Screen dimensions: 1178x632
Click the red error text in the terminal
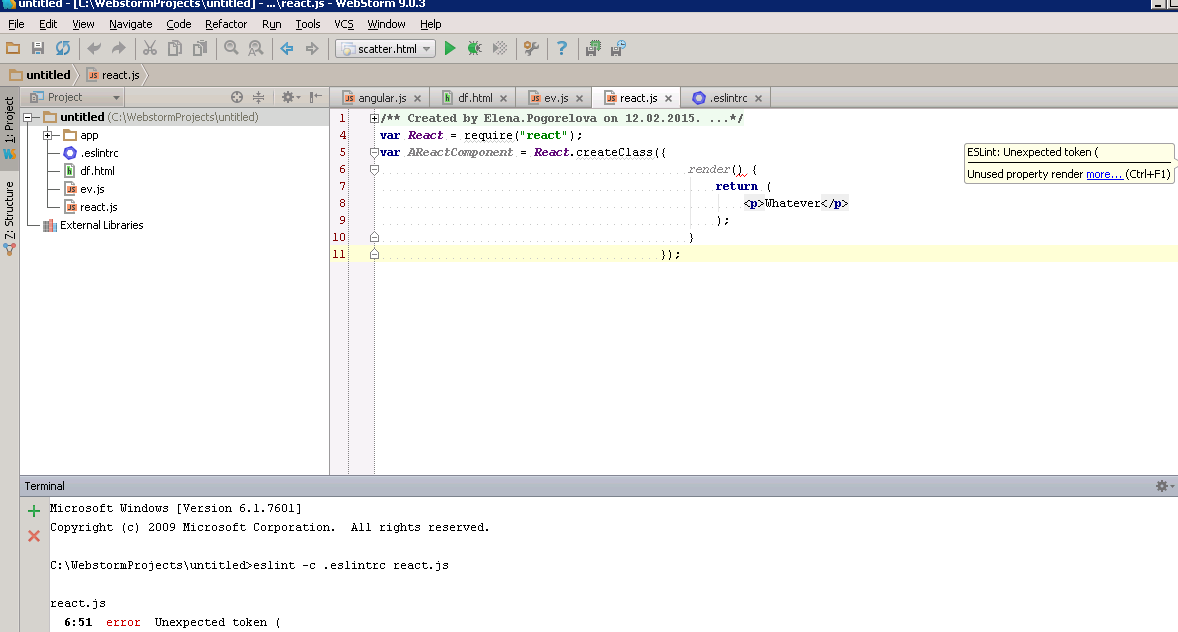point(123,622)
